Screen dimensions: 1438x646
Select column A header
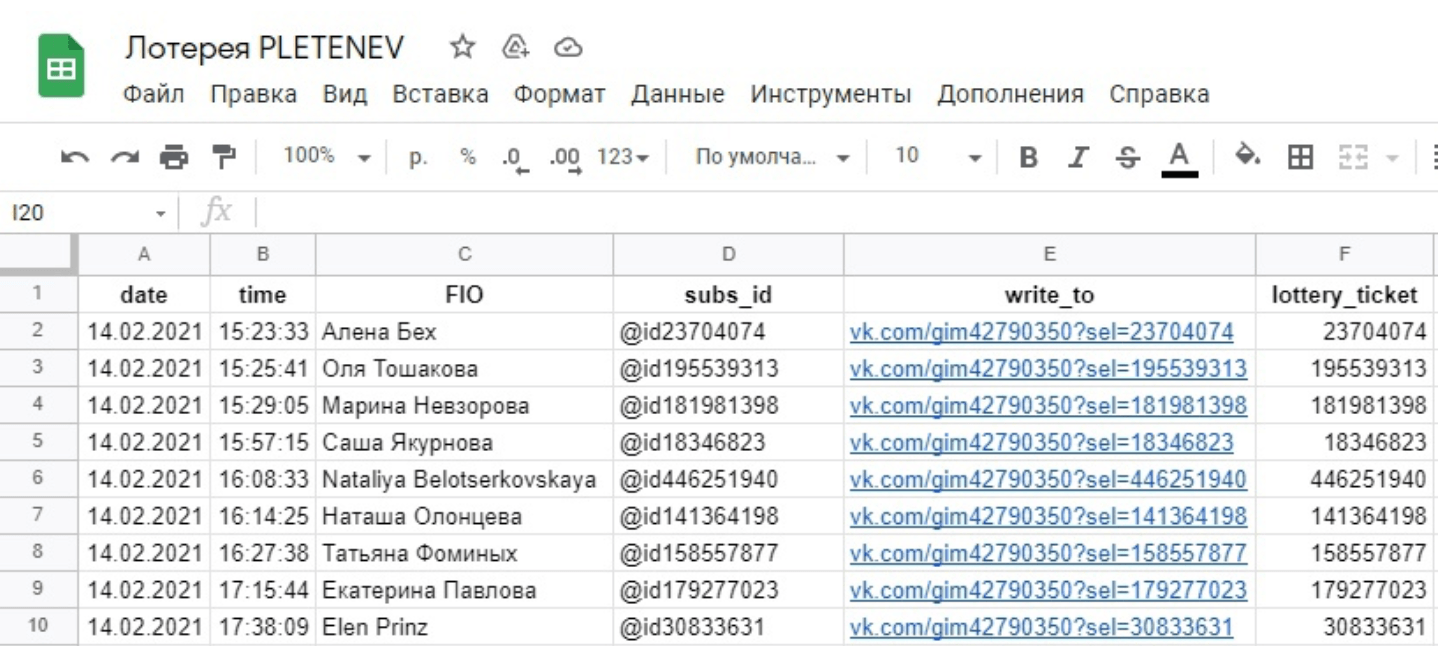coord(144,255)
